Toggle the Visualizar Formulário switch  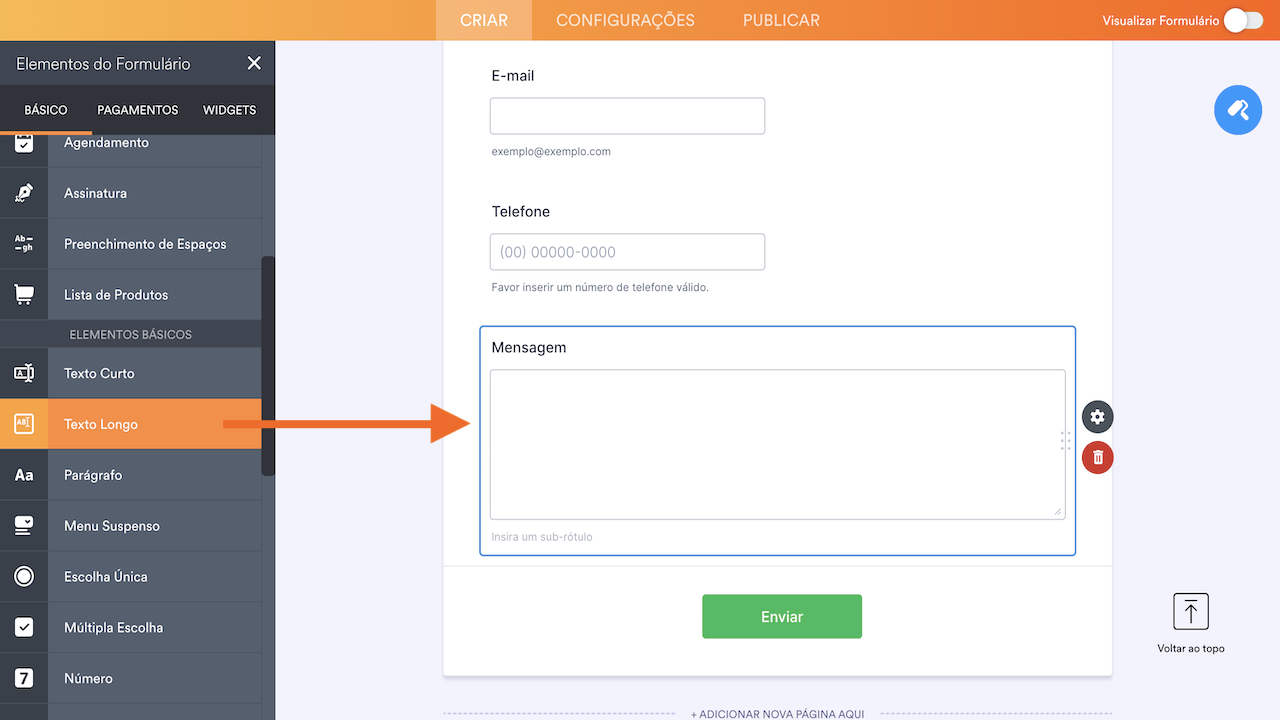pyautogui.click(x=1243, y=20)
